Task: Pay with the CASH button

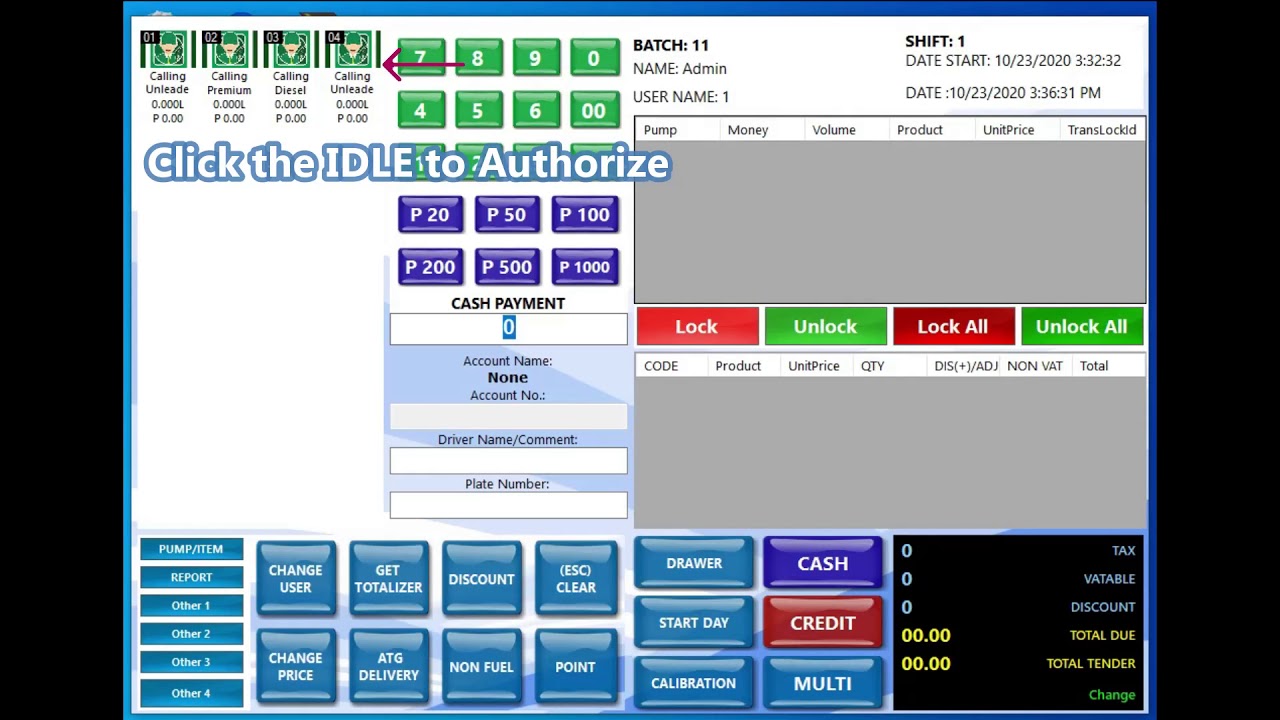Action: 823,564
